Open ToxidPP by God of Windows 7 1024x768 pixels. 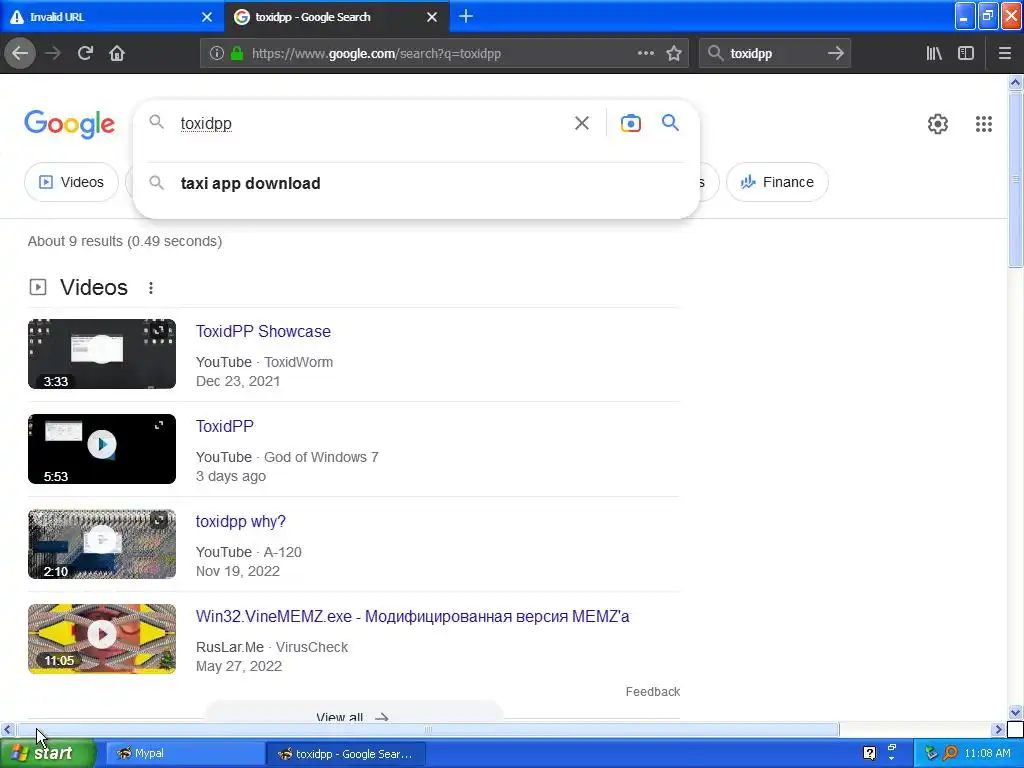click(225, 426)
